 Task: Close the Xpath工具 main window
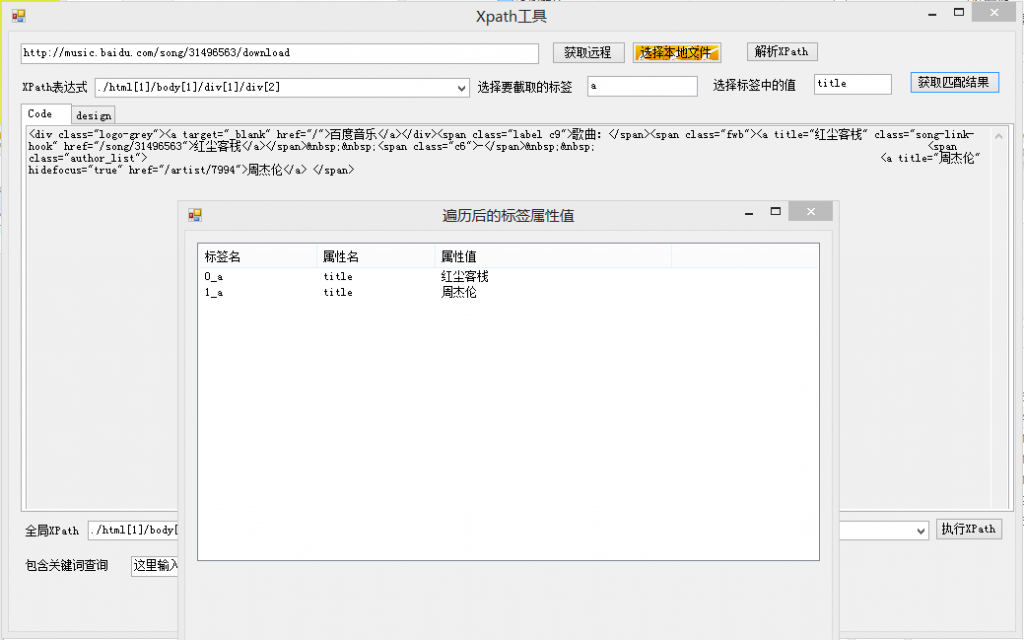[994, 12]
